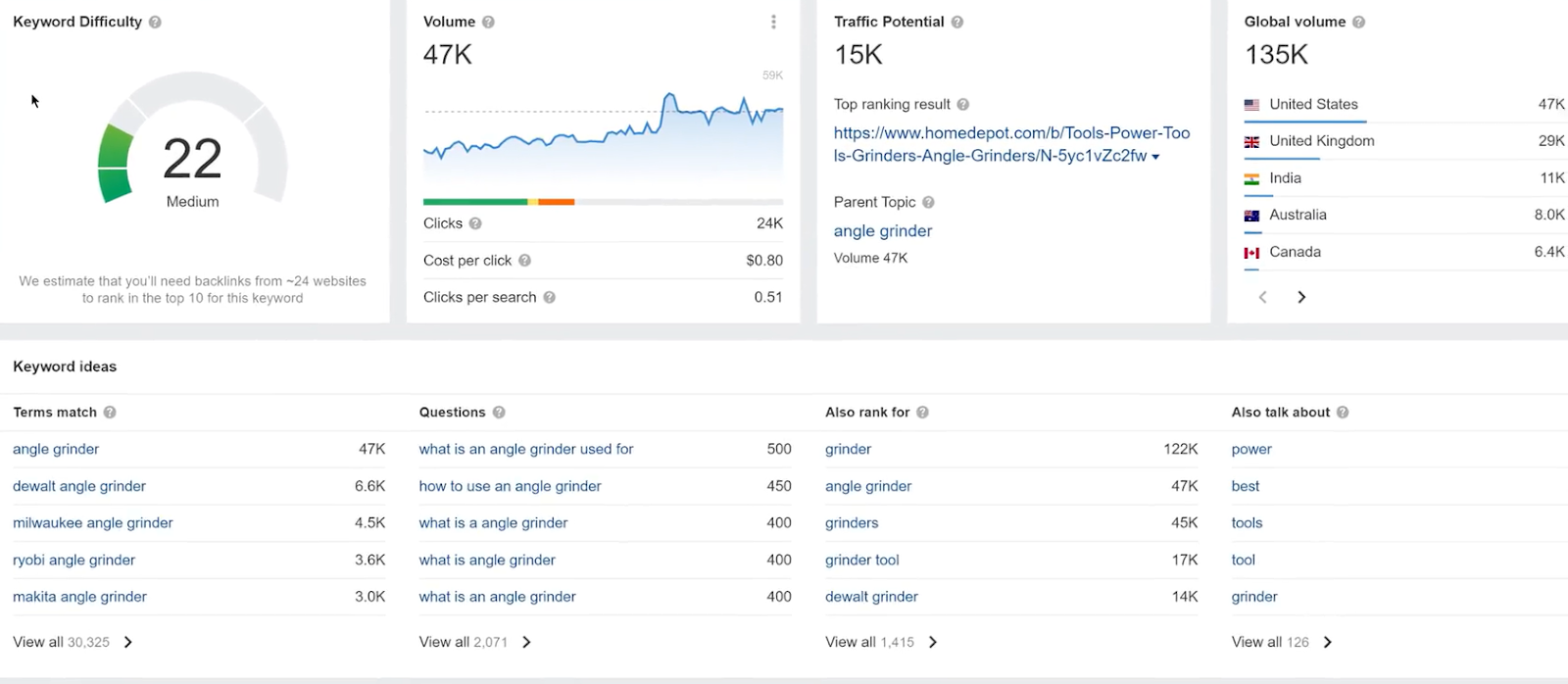
Task: Open the homedepot.com top ranking URL
Action: [x=1011, y=144]
